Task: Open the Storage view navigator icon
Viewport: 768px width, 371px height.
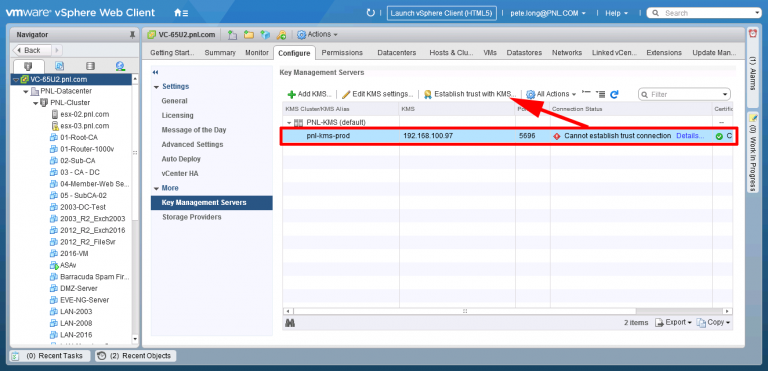Action: tap(90, 66)
